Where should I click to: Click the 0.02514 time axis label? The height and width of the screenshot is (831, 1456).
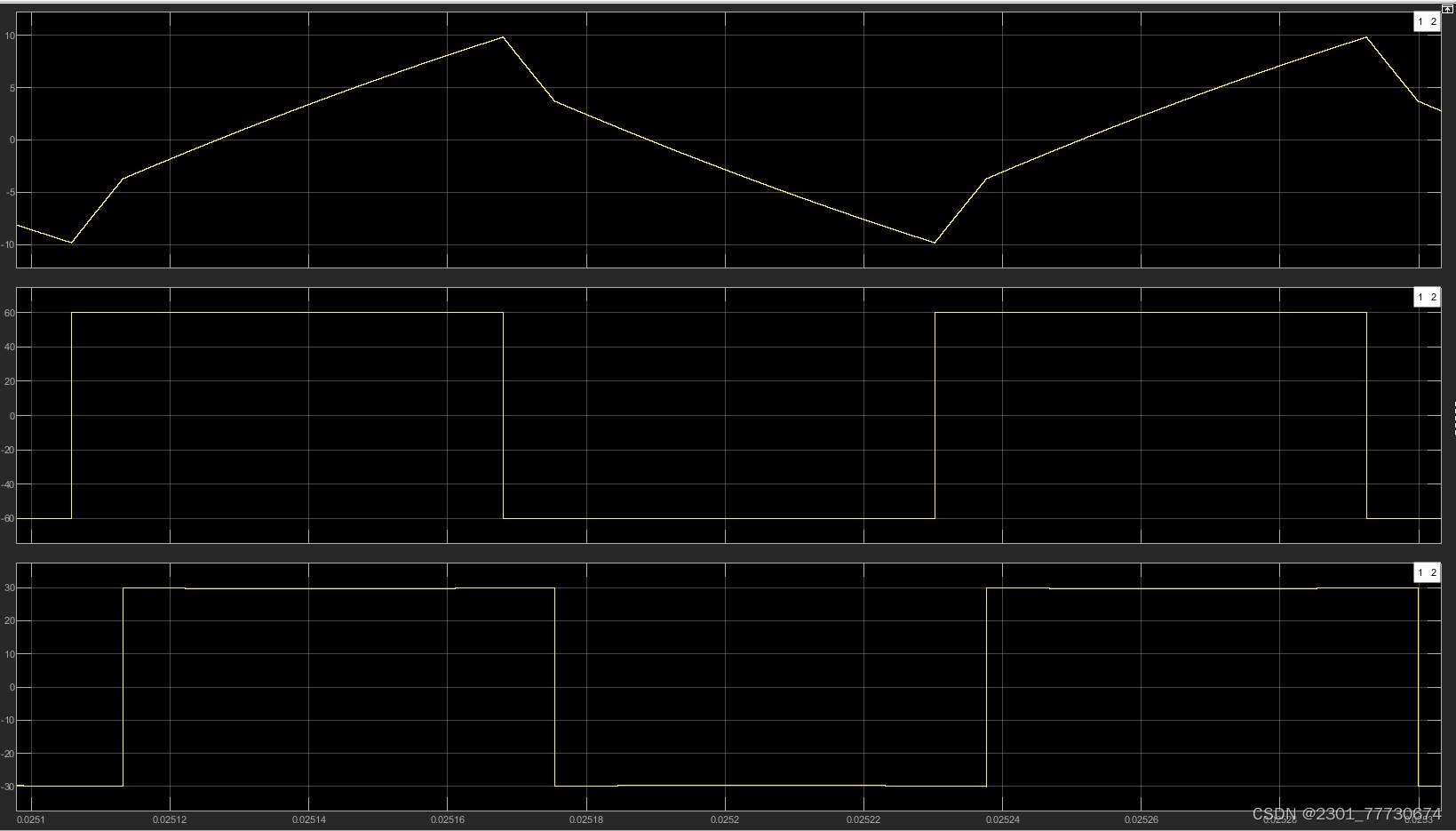tap(308, 819)
